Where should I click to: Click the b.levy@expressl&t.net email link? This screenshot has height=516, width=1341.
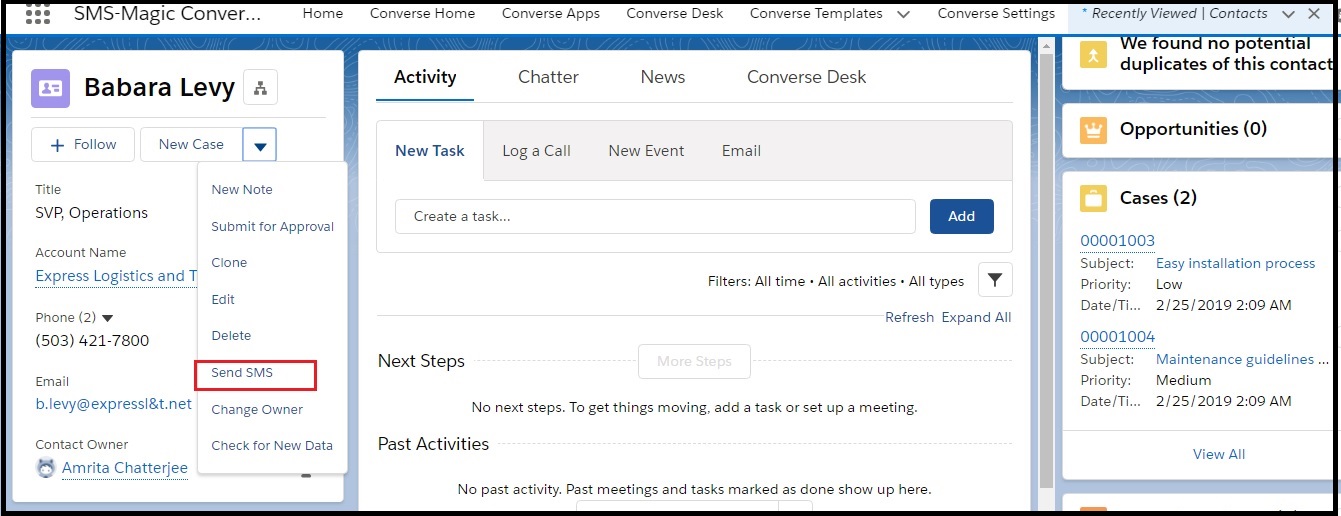tap(113, 404)
